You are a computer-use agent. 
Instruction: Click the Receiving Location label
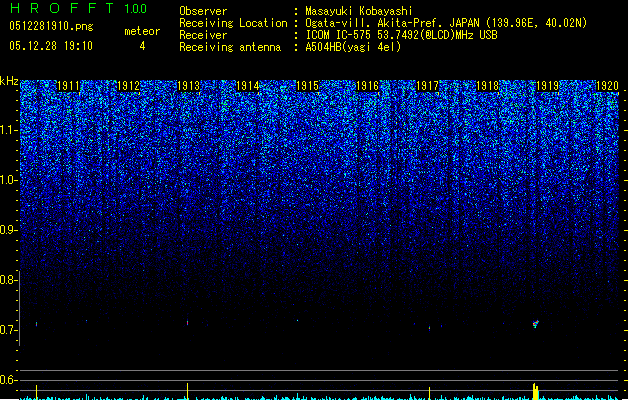(233, 23)
